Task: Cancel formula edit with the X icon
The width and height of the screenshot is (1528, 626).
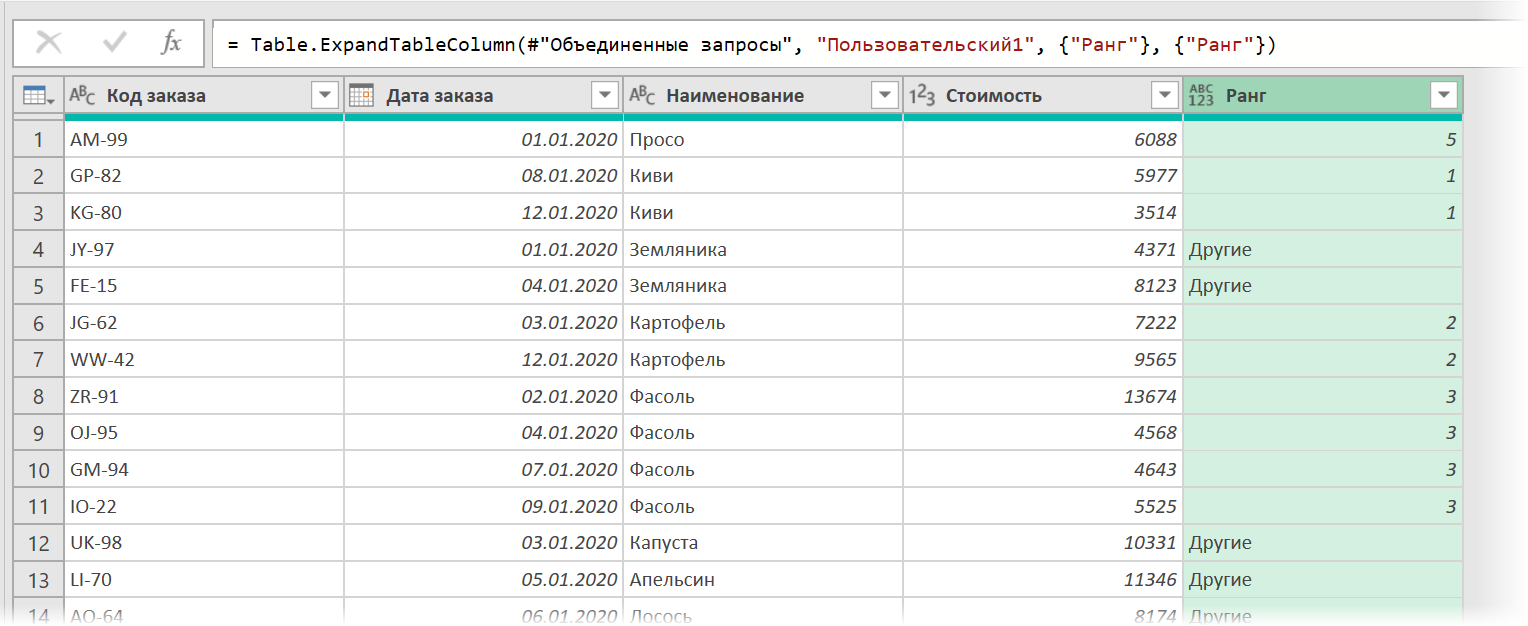Action: point(49,44)
